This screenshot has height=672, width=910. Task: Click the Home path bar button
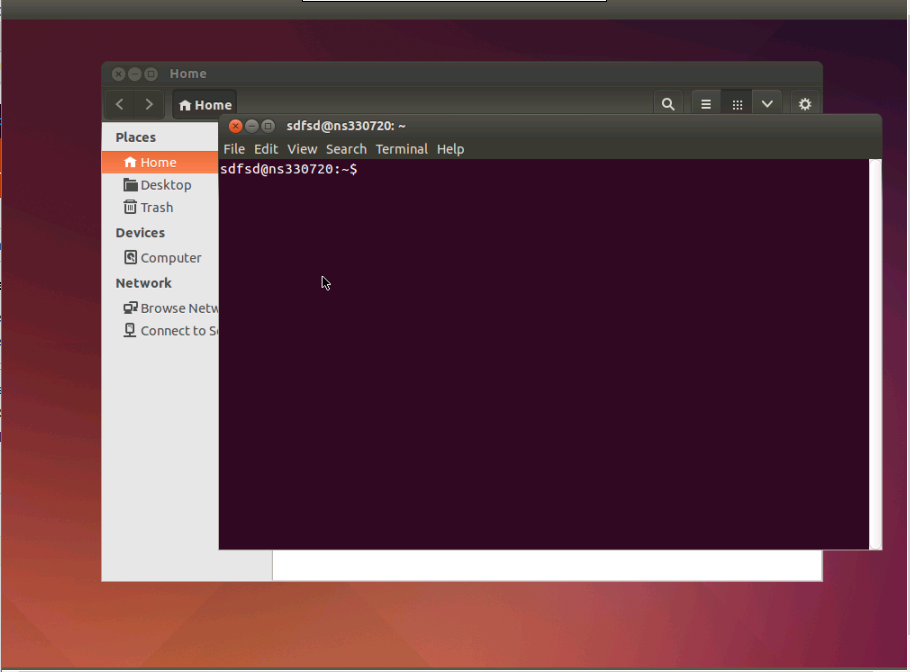[x=205, y=105]
